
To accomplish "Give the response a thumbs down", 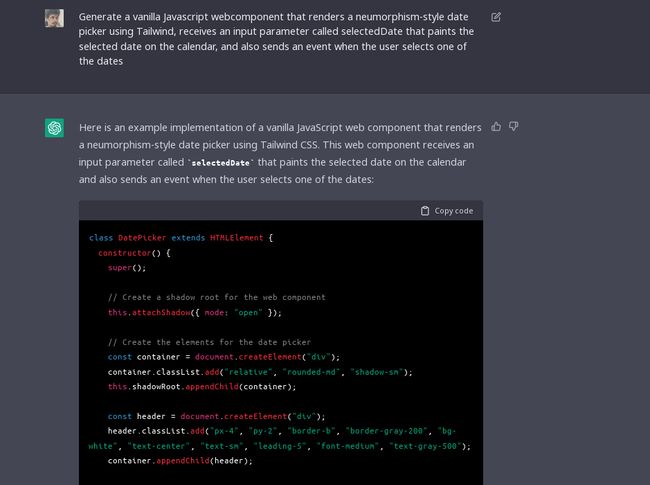I will point(514,127).
